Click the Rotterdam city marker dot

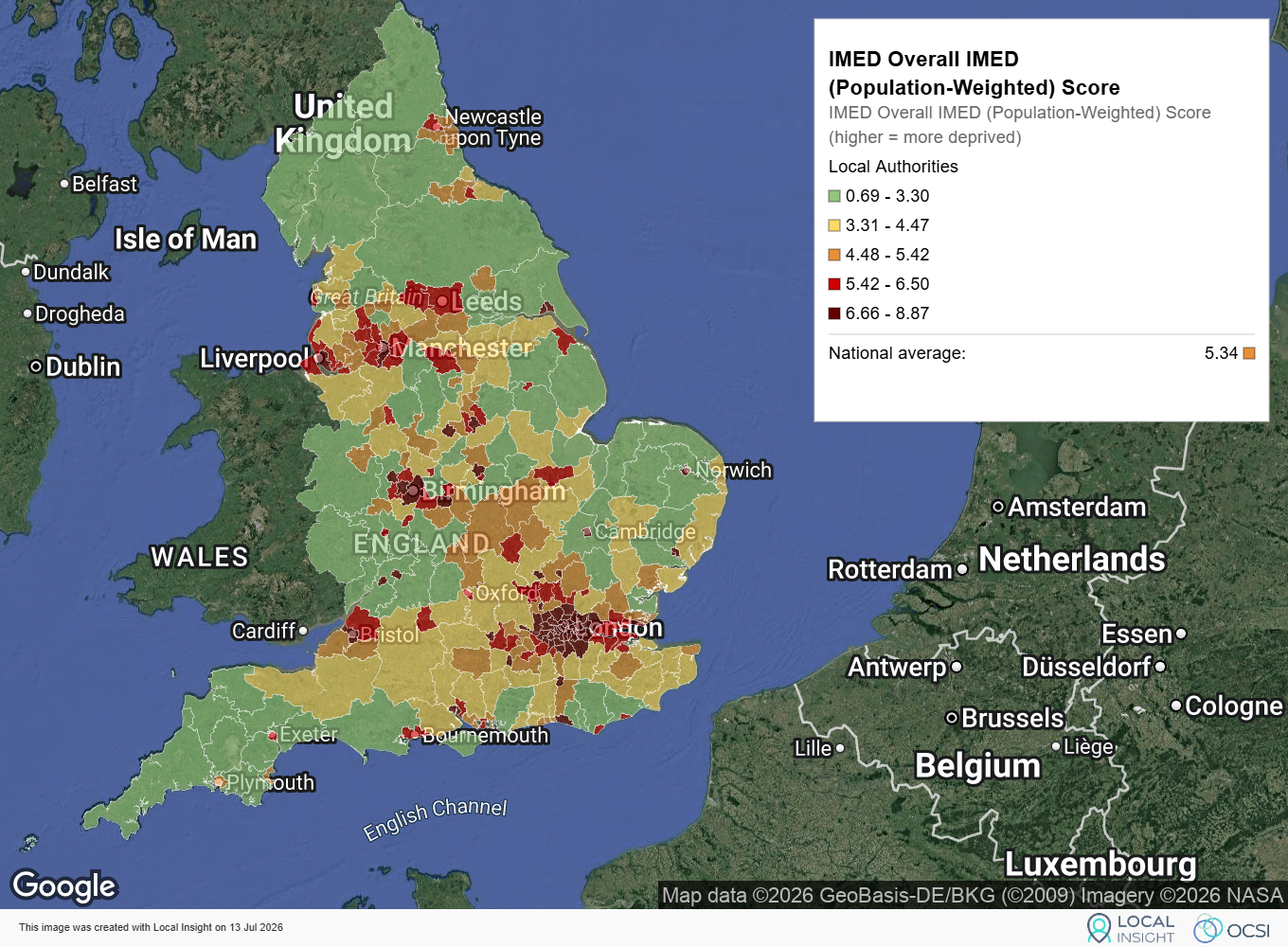pos(962,569)
